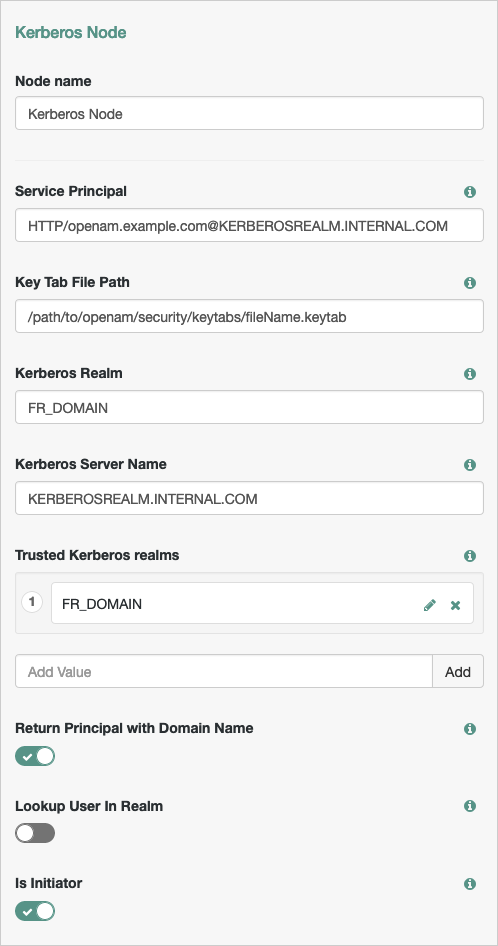The width and height of the screenshot is (498, 946).
Task: Click the Kerberos Realm input box
Action: 249,407
